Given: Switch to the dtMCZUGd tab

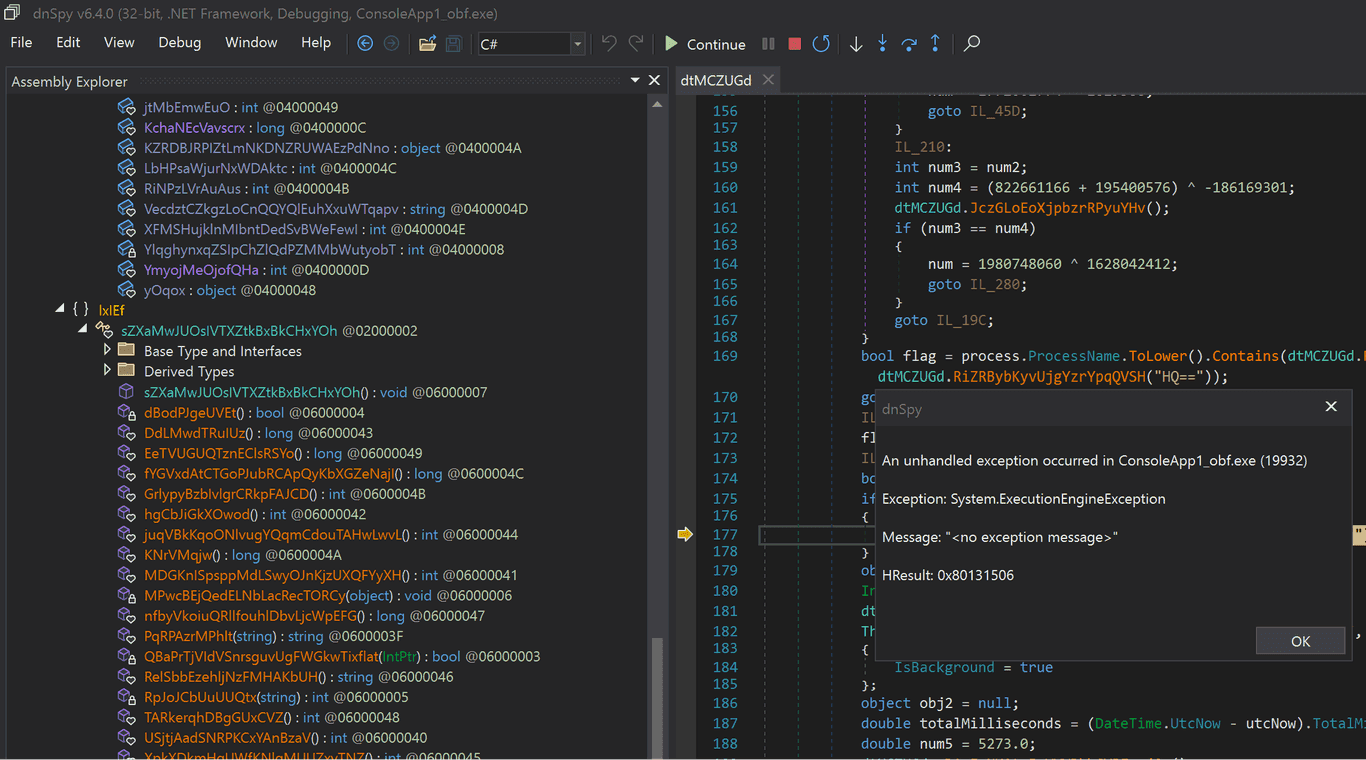Looking at the screenshot, I should pyautogui.click(x=715, y=81).
